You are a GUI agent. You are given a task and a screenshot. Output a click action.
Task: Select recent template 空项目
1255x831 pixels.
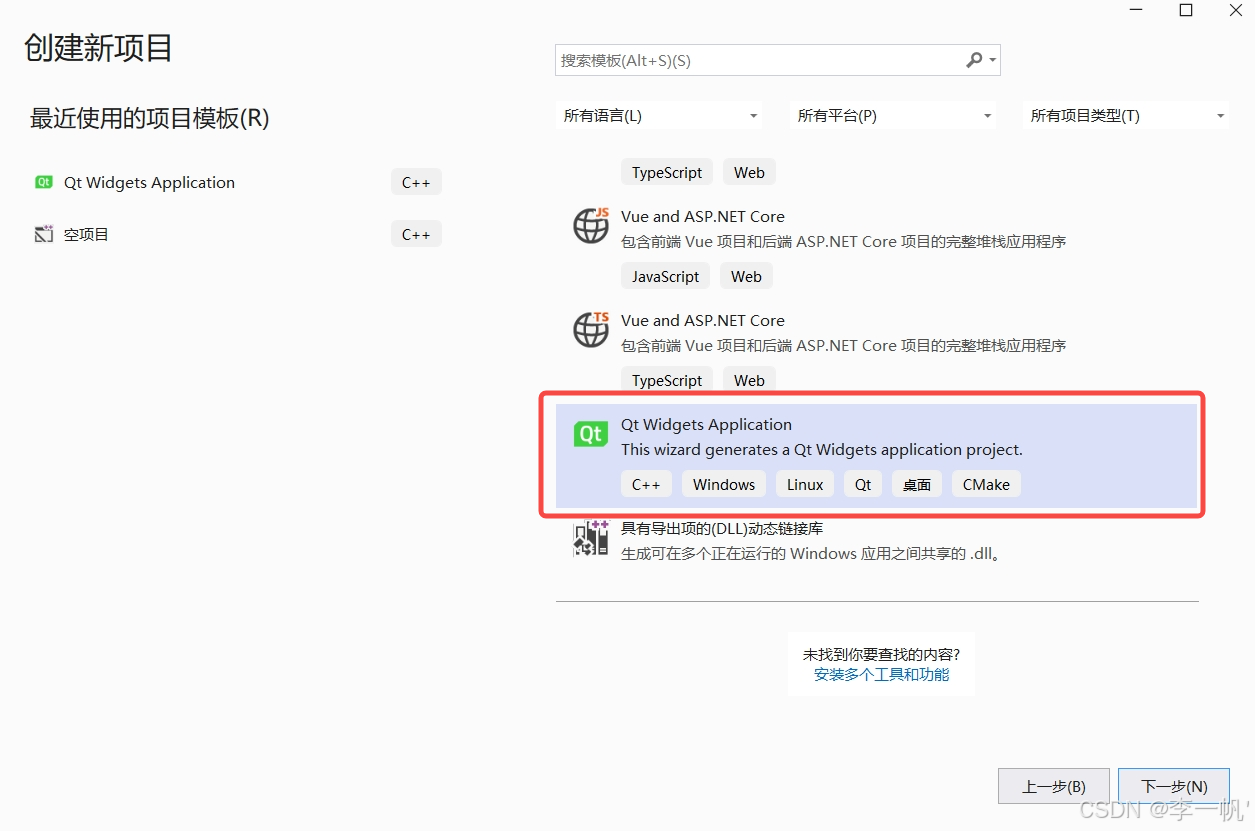[237, 234]
